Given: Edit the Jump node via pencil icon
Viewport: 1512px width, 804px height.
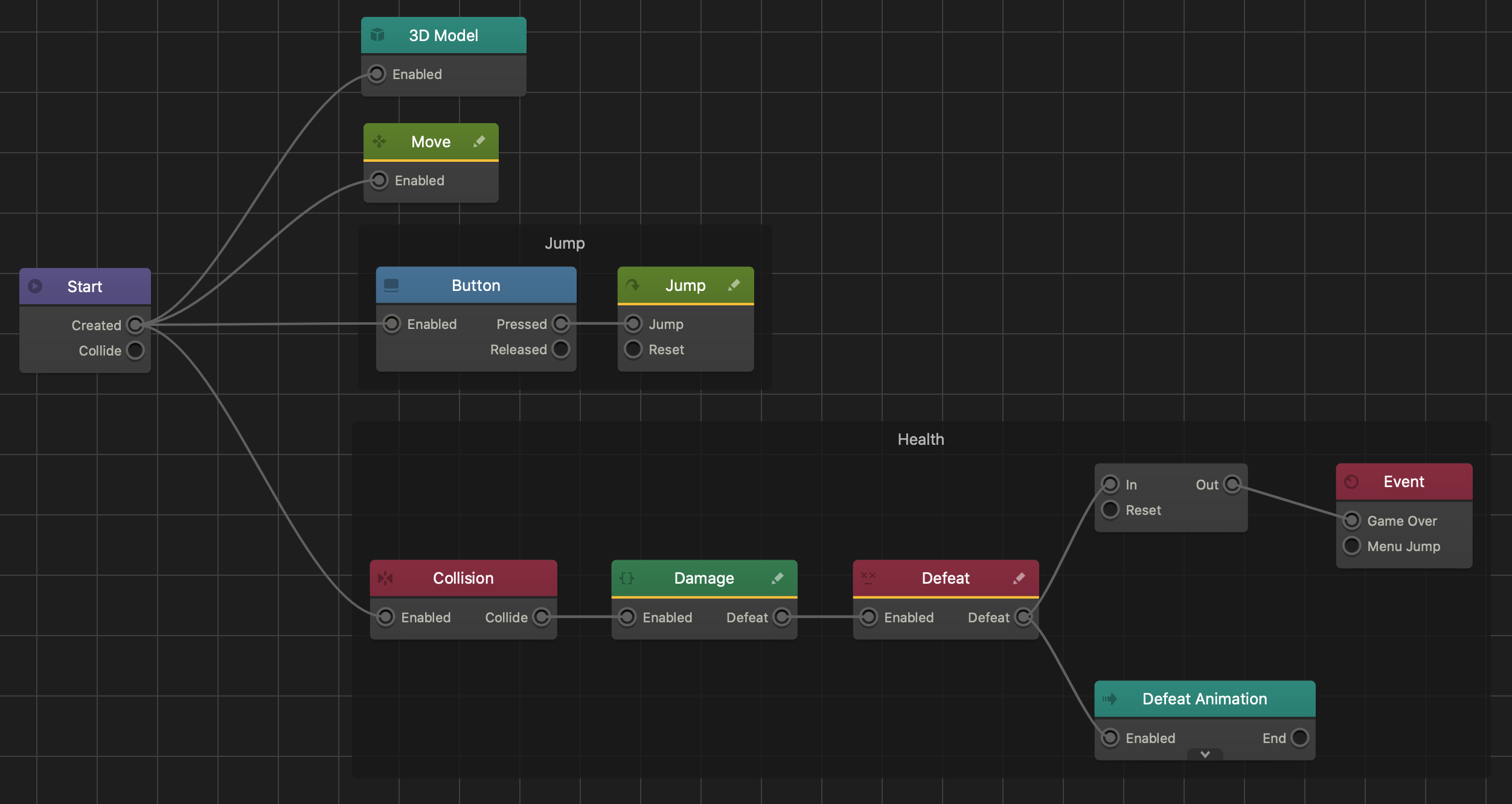Looking at the screenshot, I should (x=734, y=285).
